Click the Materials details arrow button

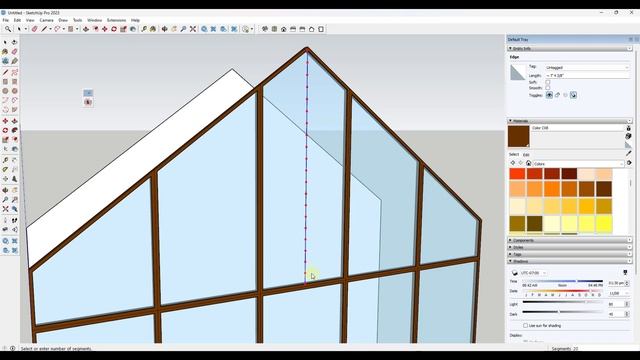(x=629, y=162)
